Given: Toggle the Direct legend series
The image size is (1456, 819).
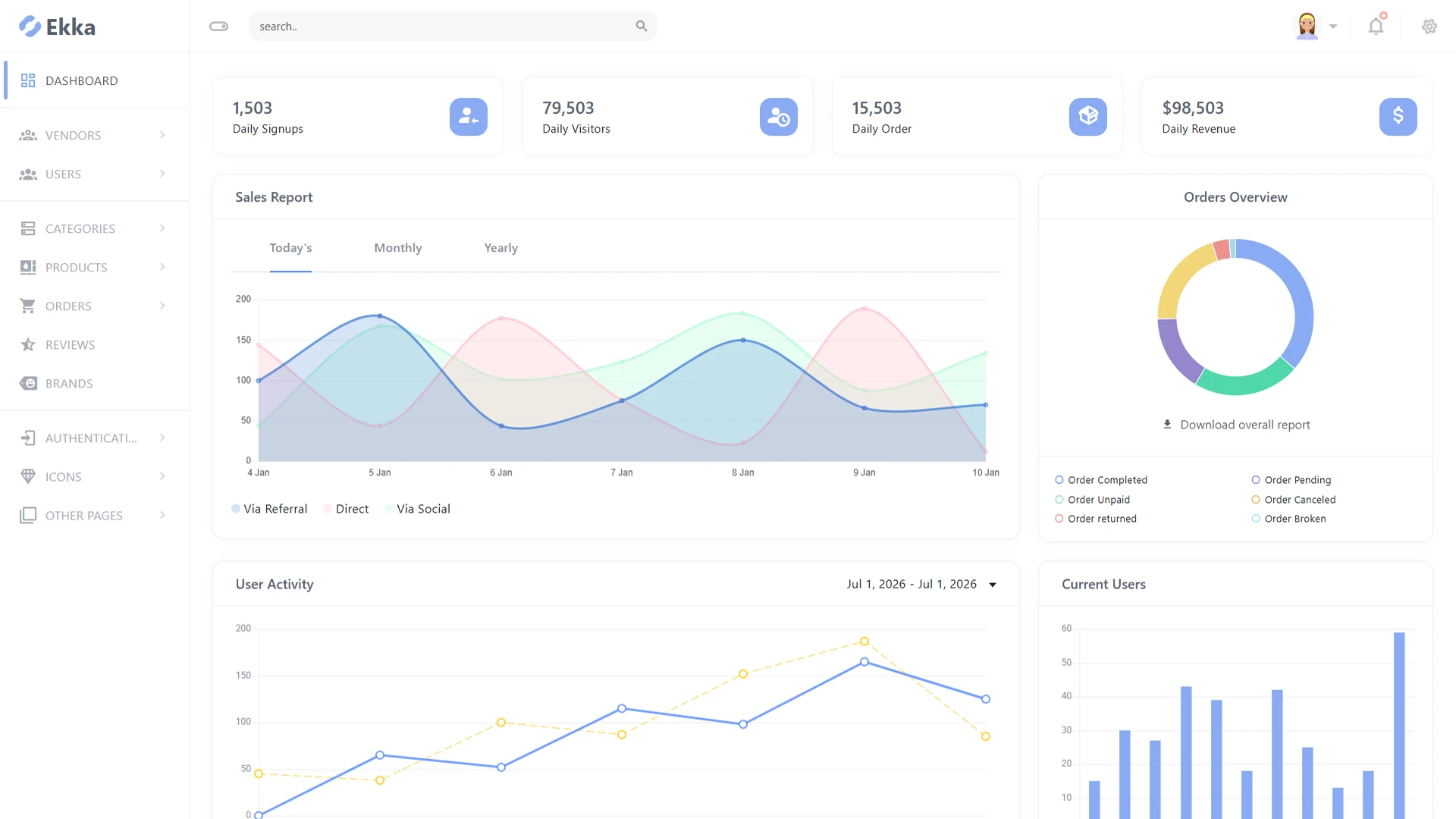Looking at the screenshot, I should (x=347, y=509).
